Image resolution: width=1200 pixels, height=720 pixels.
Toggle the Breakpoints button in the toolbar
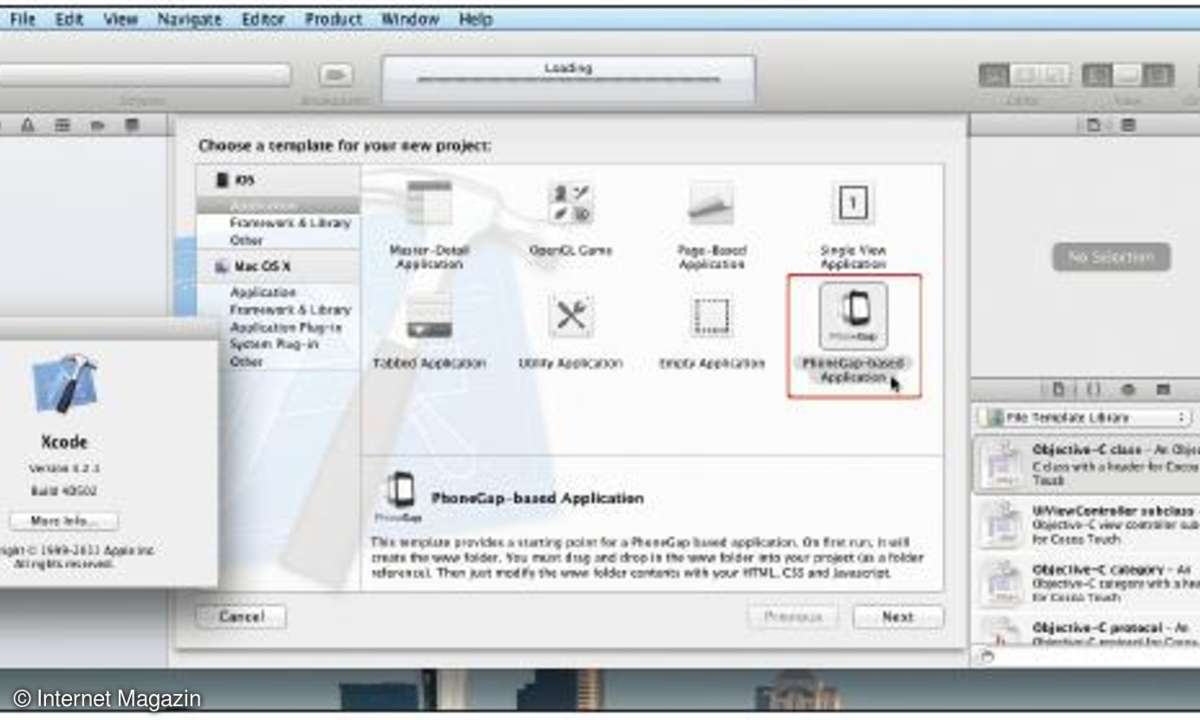click(x=337, y=75)
